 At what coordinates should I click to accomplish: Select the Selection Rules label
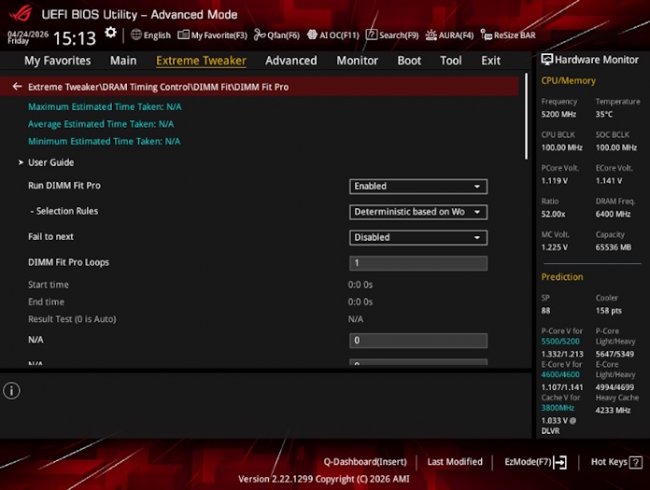point(64,211)
